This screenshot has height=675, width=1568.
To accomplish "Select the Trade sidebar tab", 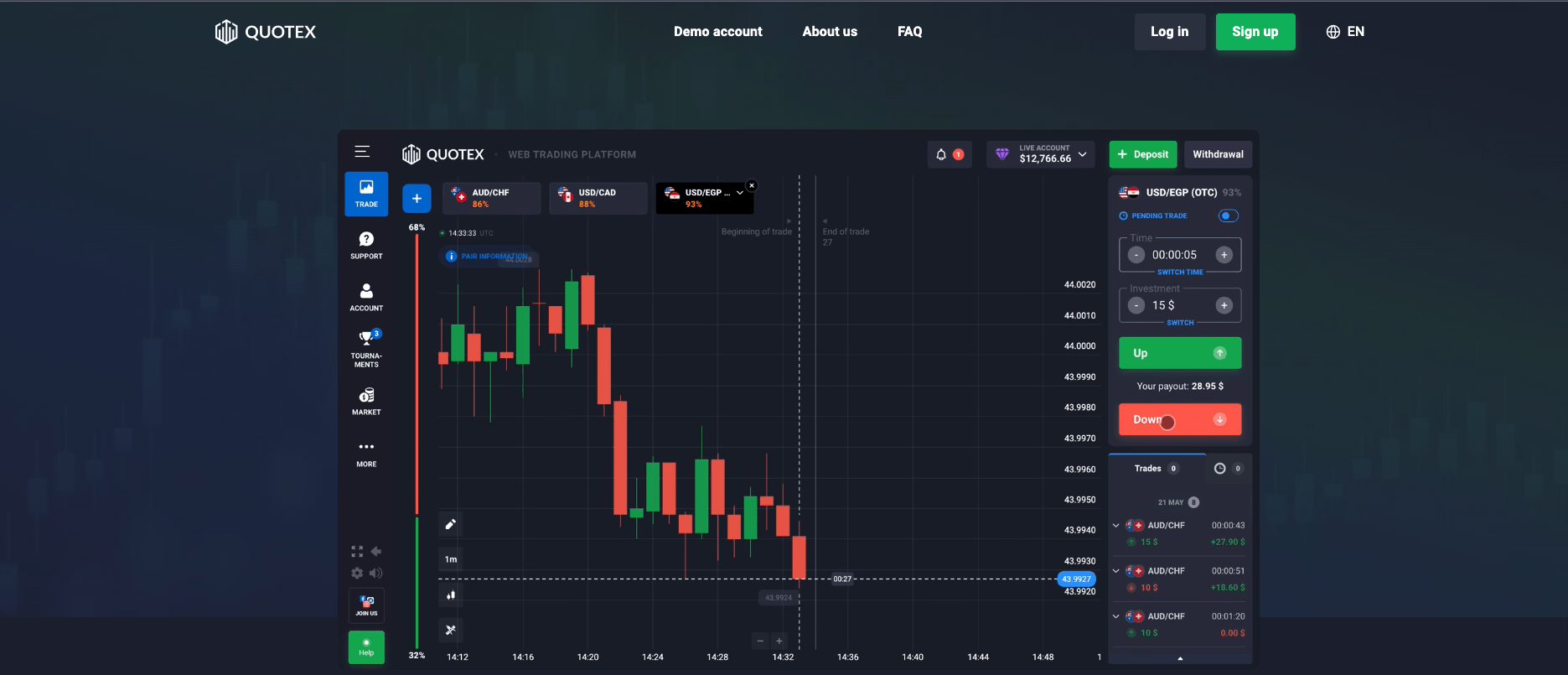I will tap(366, 194).
